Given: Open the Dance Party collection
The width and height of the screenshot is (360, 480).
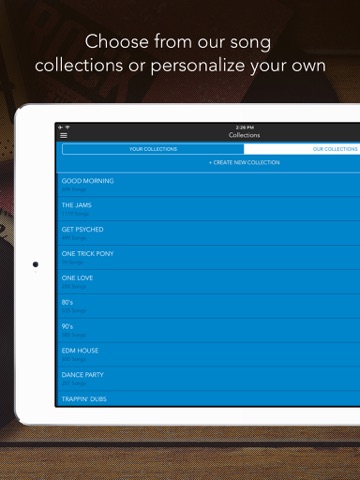Looking at the screenshot, I should pyautogui.click(x=208, y=379).
